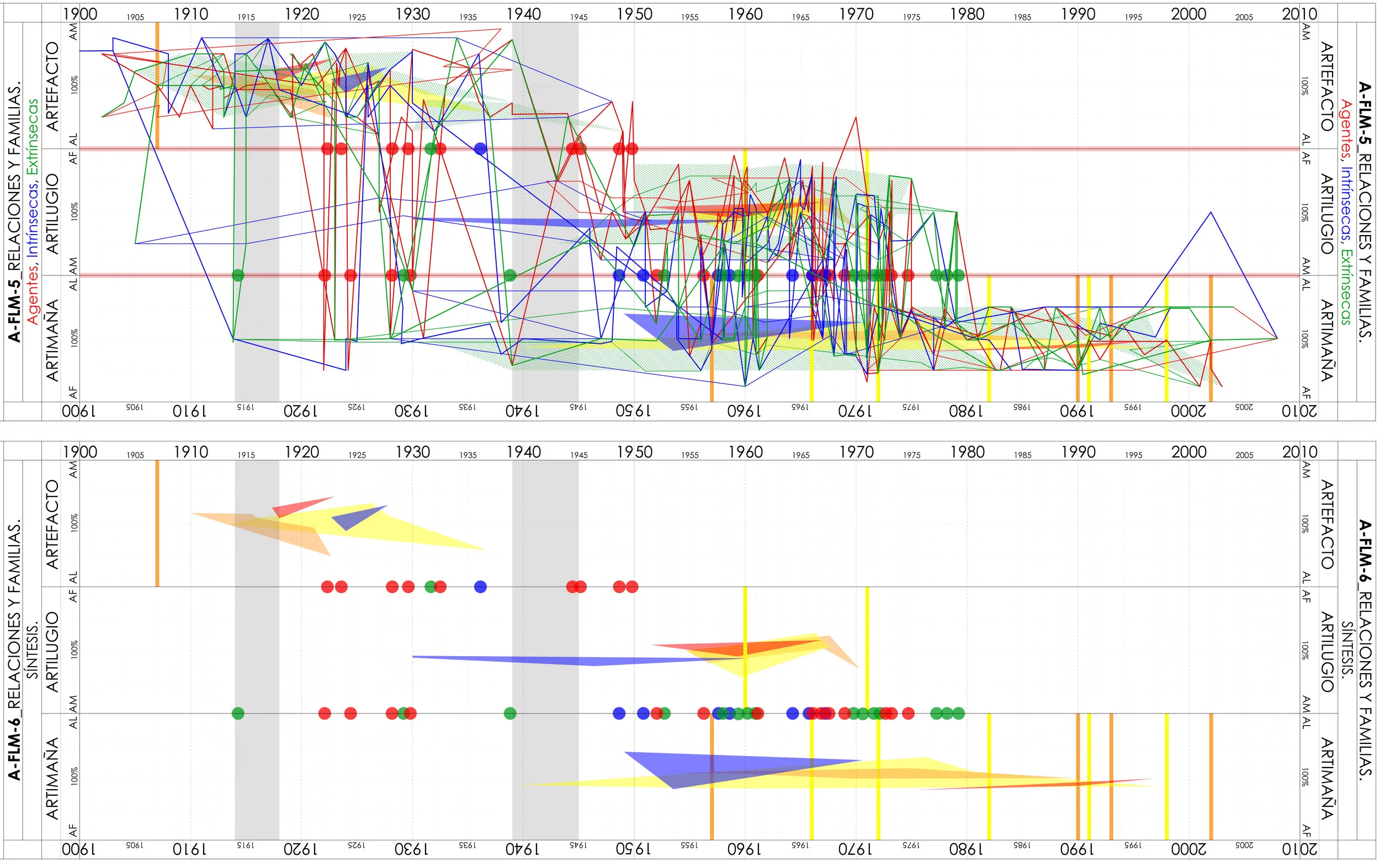Click the 1960 label atop the A-FLM-5 chart
Viewport: 1380px width, 868px height.
(745, 14)
